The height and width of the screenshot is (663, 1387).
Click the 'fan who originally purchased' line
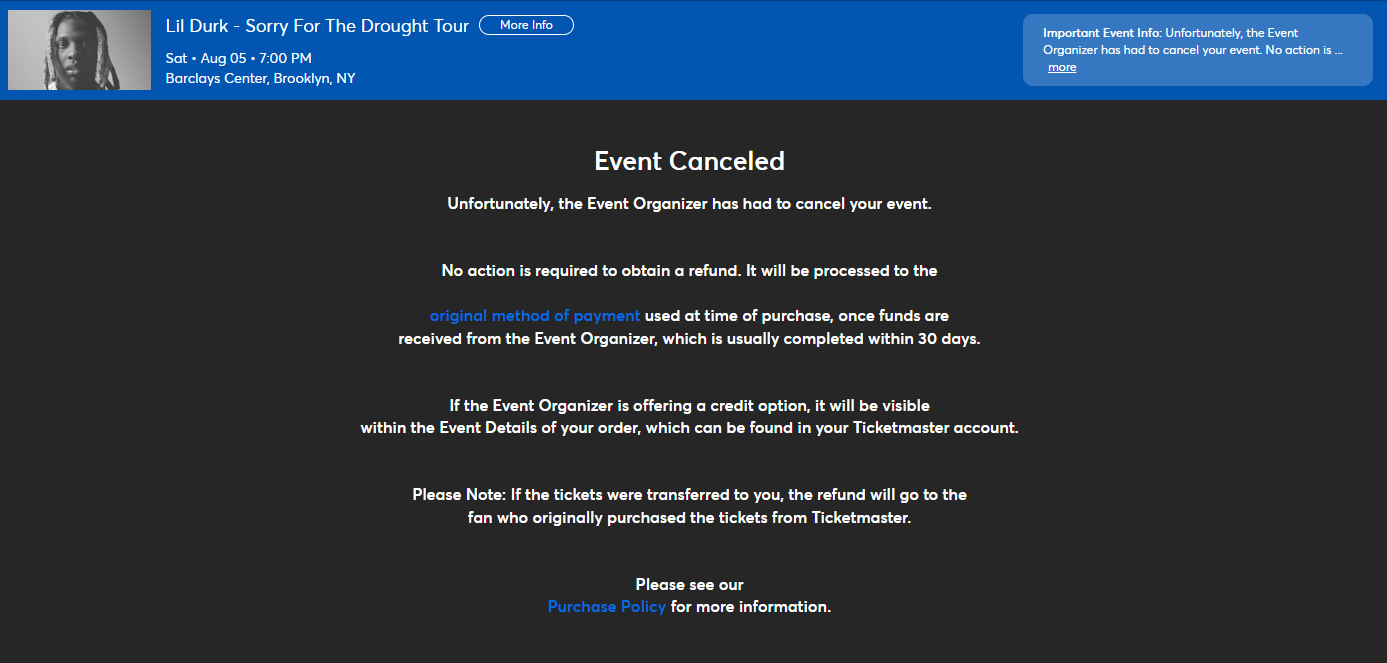coord(690,518)
